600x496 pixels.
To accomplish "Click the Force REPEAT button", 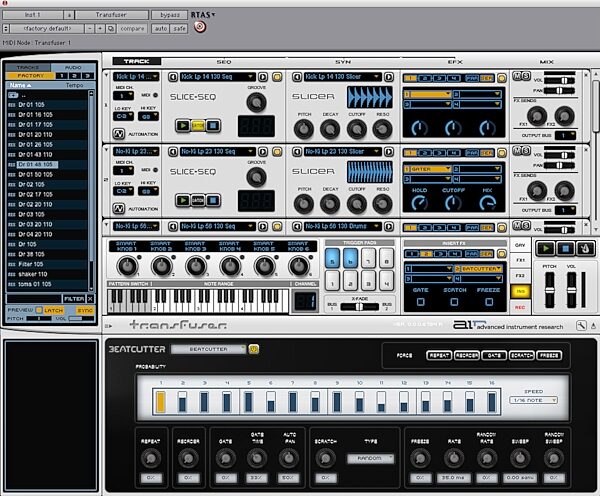I will click(439, 356).
